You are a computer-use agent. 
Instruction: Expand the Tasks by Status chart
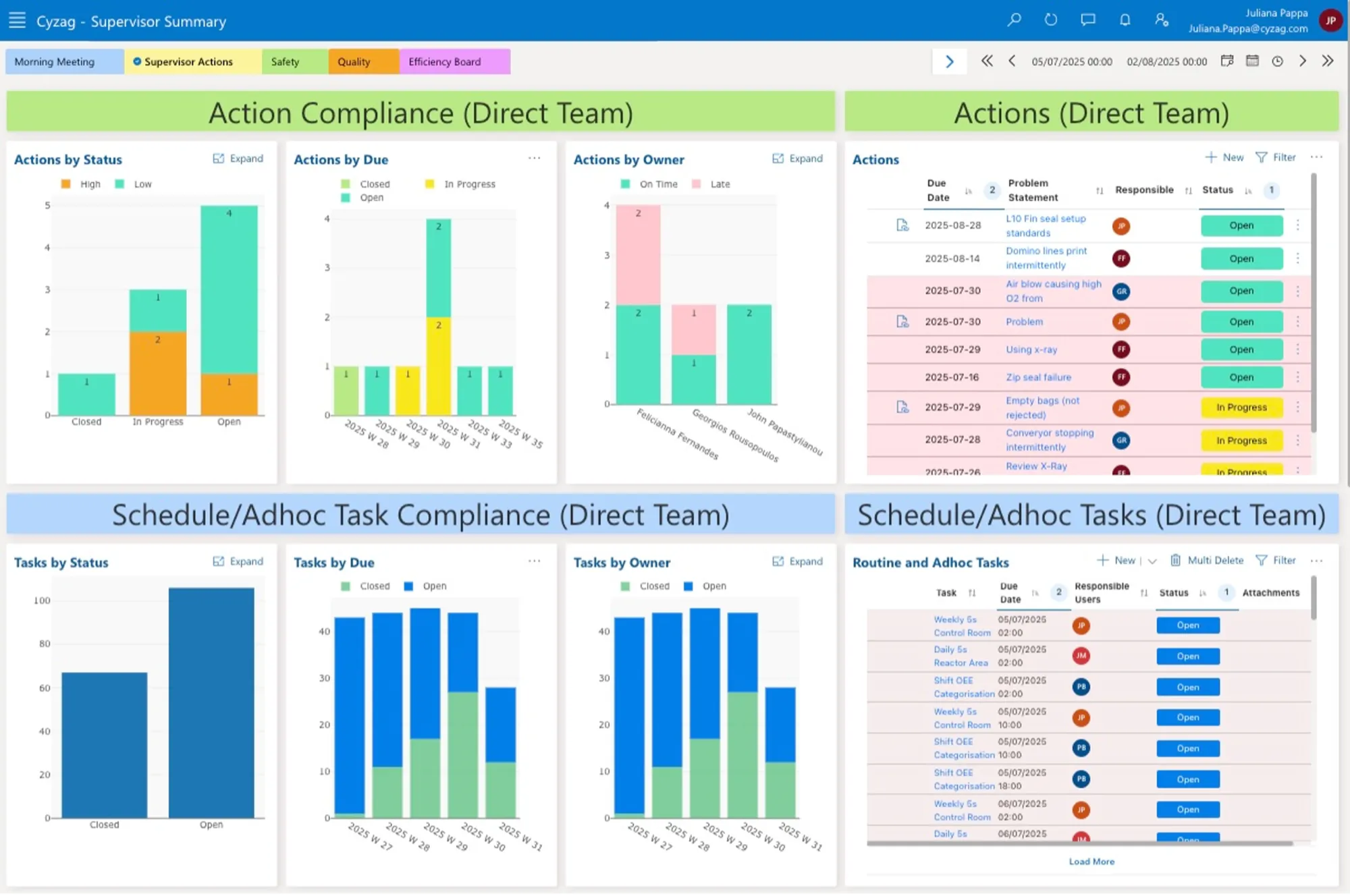click(238, 561)
